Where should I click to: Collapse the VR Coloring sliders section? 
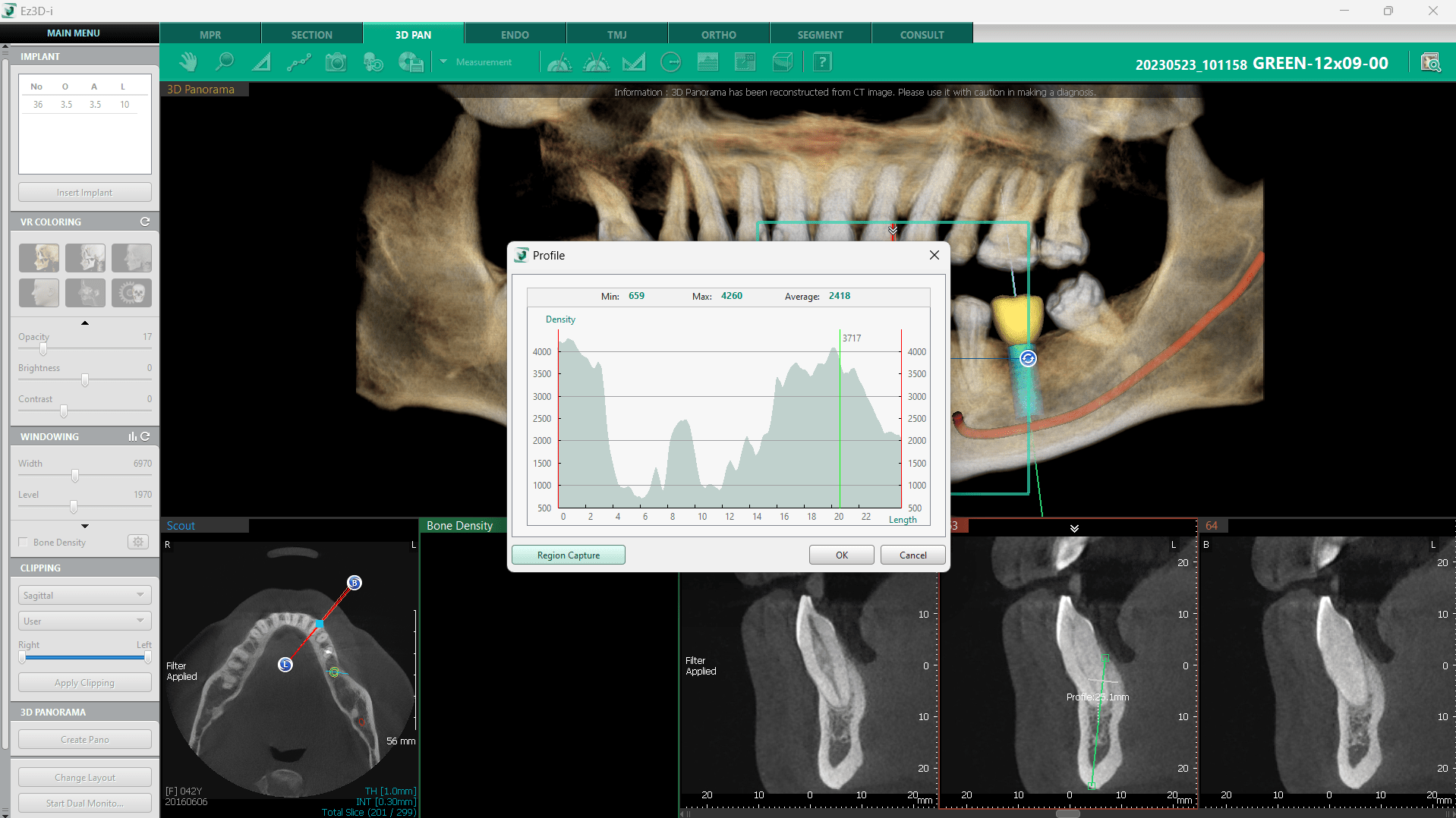[85, 323]
